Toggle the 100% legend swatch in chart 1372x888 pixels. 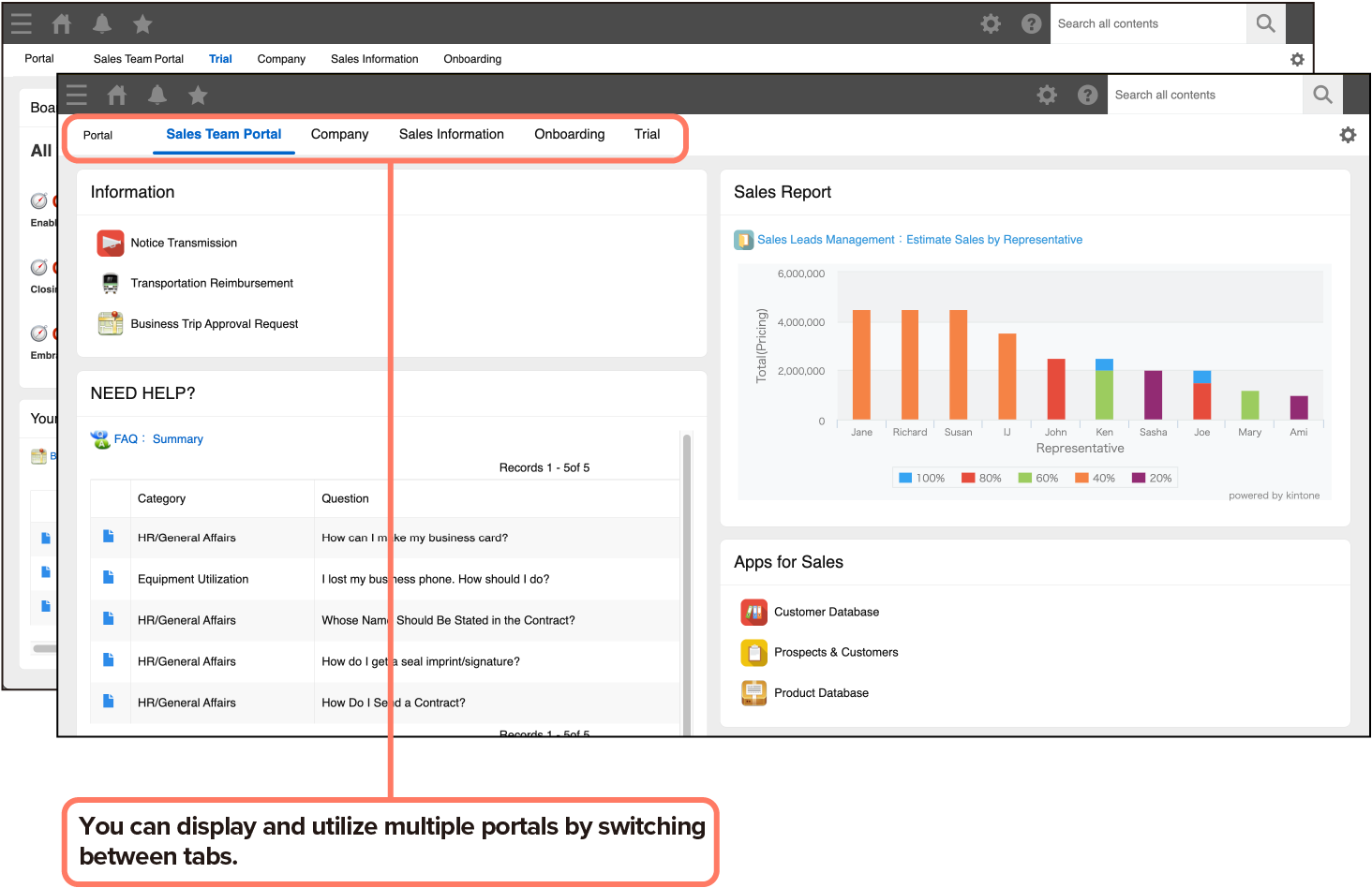click(x=905, y=478)
